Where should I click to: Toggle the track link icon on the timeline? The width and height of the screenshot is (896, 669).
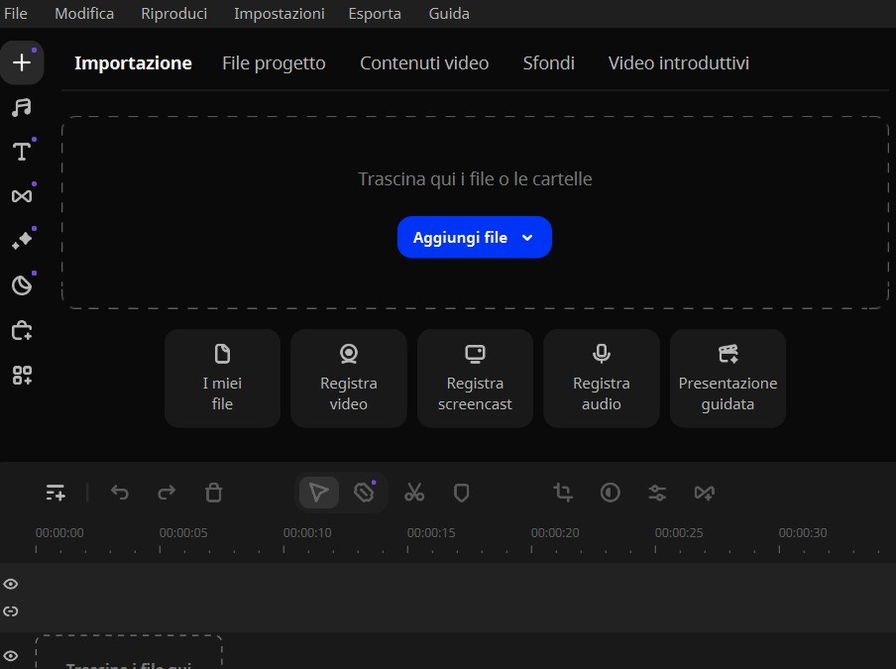pyautogui.click(x=11, y=611)
